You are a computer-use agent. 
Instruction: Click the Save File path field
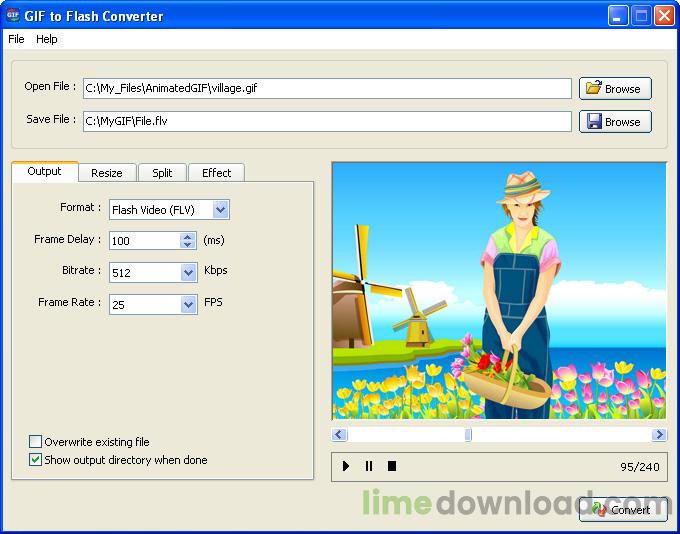coord(326,121)
